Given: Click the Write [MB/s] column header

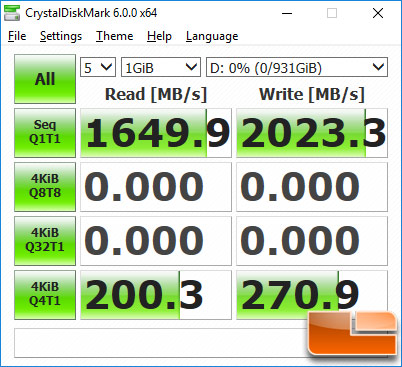Looking at the screenshot, I should [x=312, y=94].
